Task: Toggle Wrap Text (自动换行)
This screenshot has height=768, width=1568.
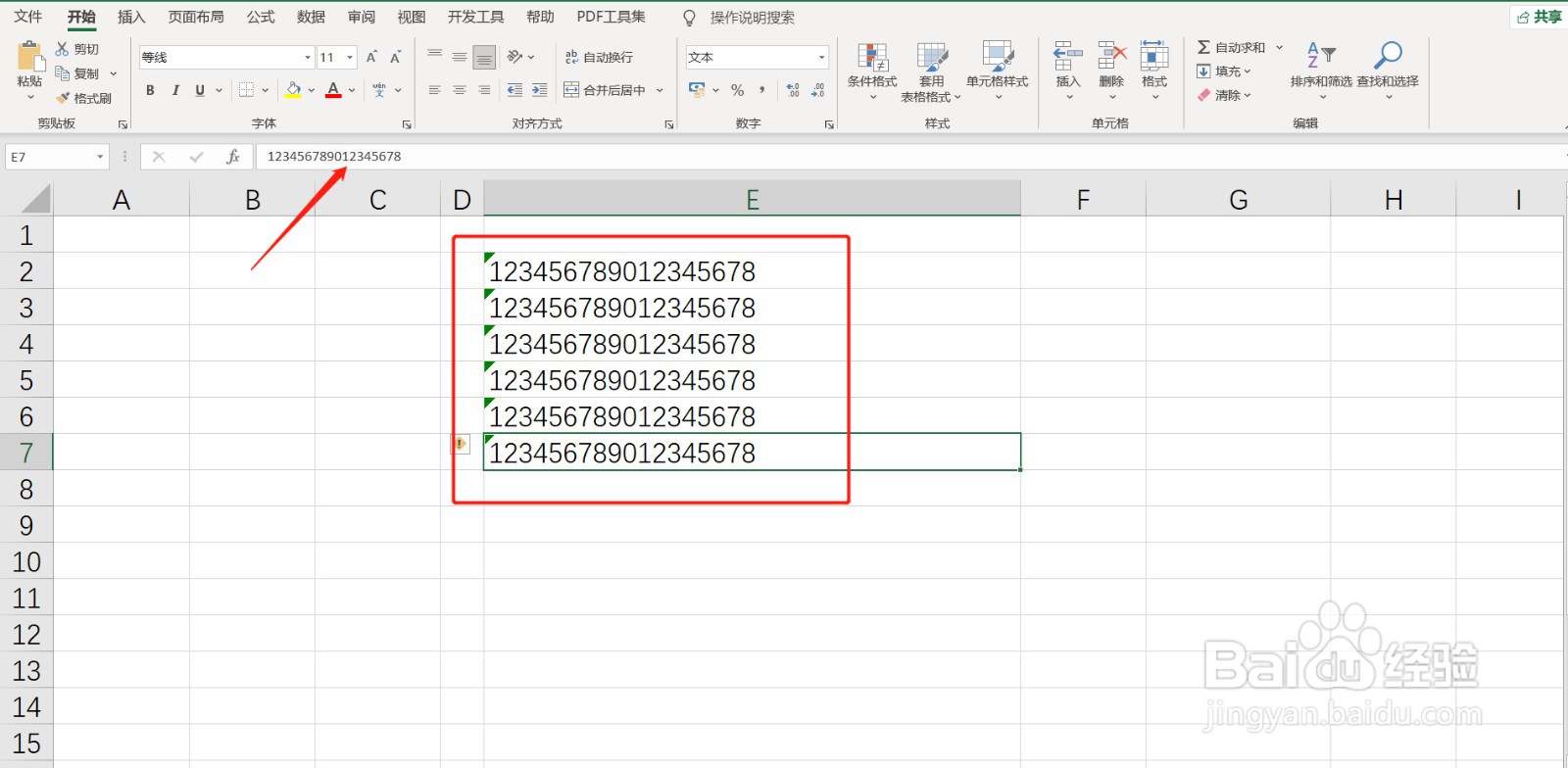Action: (599, 58)
